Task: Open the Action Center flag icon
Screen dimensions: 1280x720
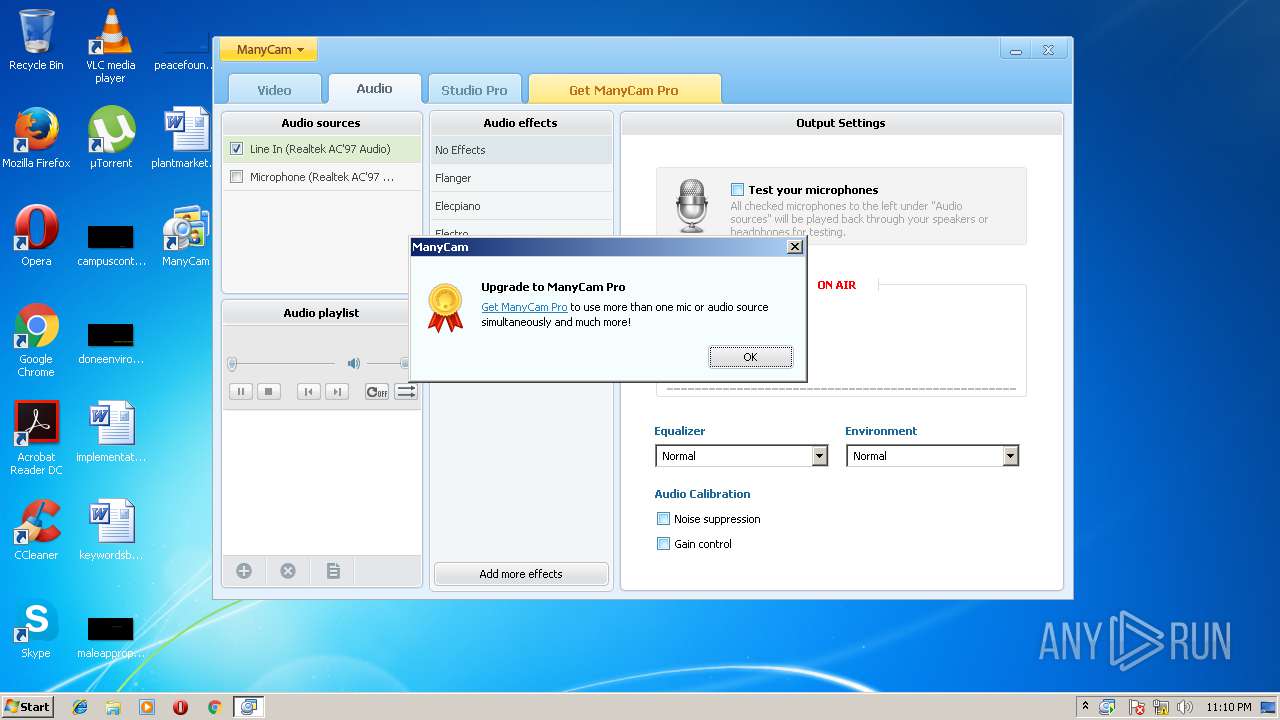Action: 1136,707
